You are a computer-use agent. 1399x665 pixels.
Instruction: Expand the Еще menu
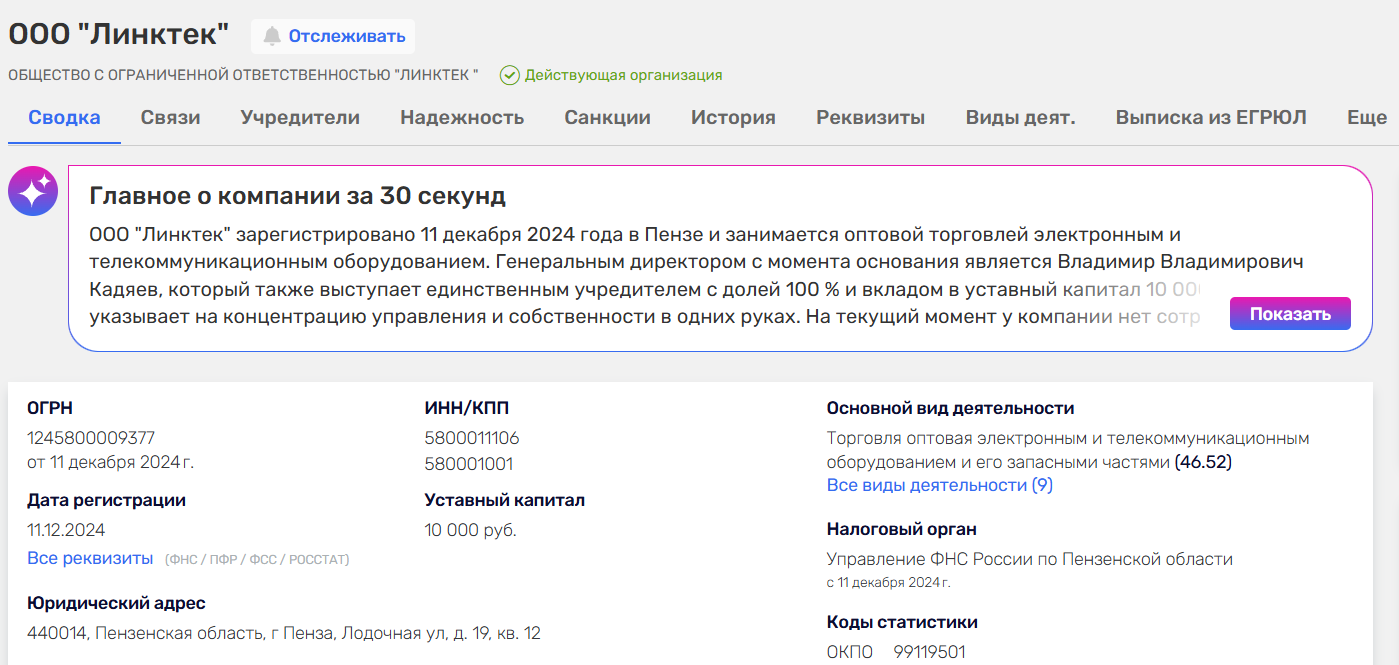(1366, 118)
